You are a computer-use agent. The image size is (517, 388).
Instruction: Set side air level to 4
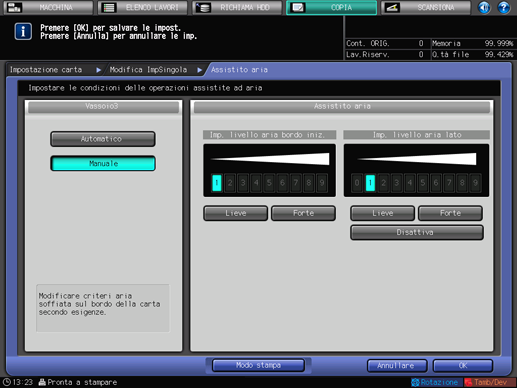(410, 183)
